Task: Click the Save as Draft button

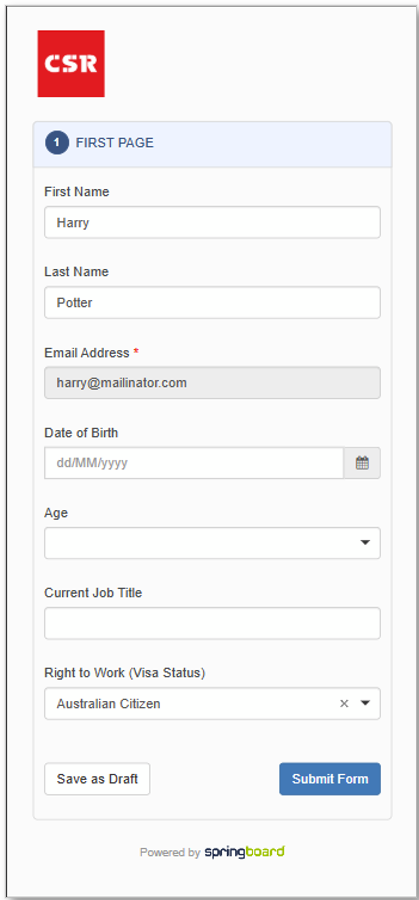Action: (97, 779)
